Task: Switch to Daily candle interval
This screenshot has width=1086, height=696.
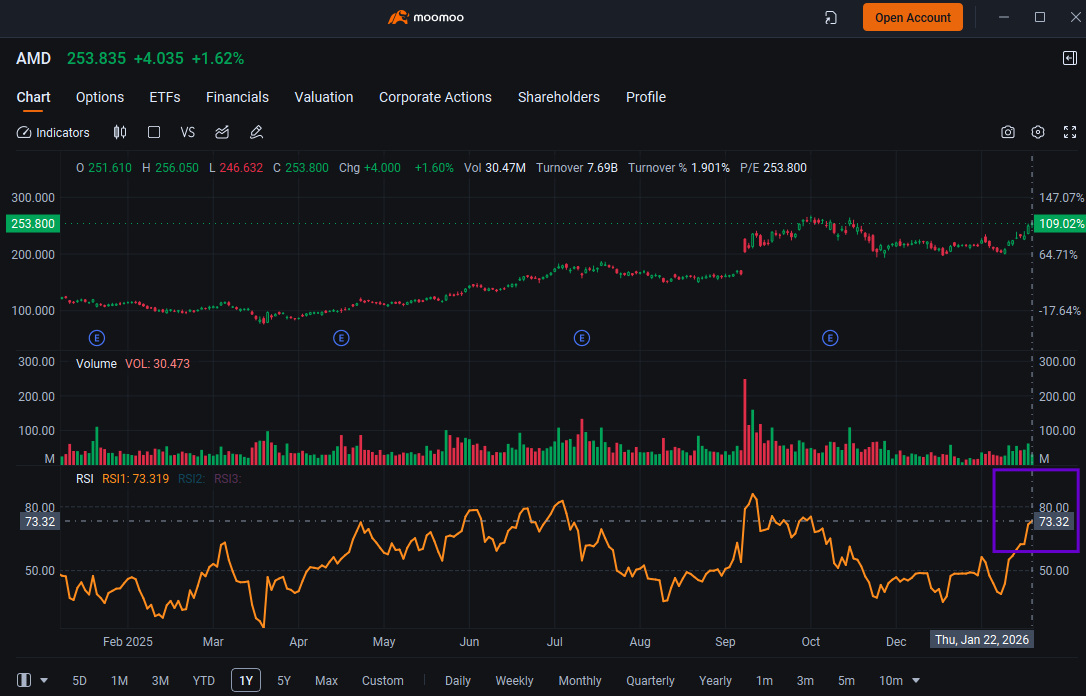Action: (458, 681)
